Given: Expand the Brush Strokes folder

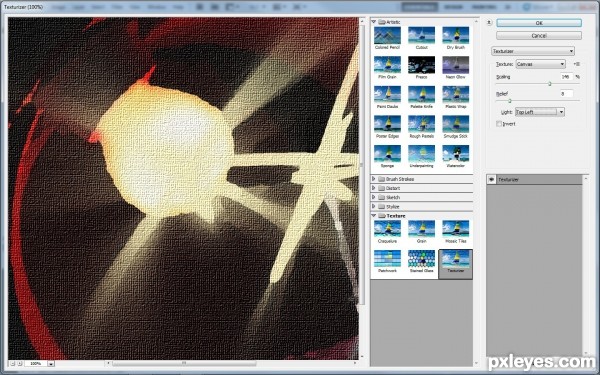Looking at the screenshot, I should pos(373,179).
